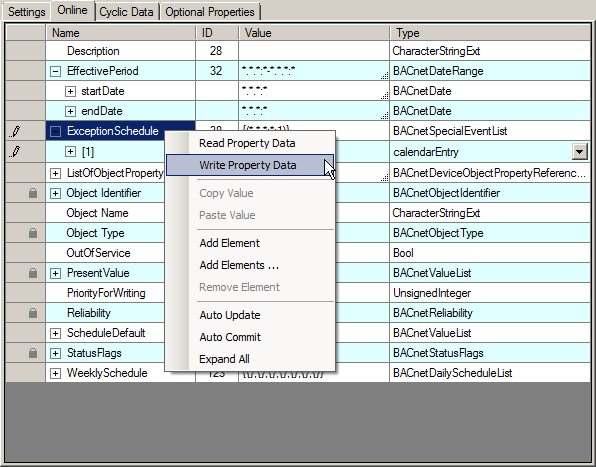Viewport: 596px width, 467px height.
Task: Click lock icon on Reliability row
Action: [33, 313]
